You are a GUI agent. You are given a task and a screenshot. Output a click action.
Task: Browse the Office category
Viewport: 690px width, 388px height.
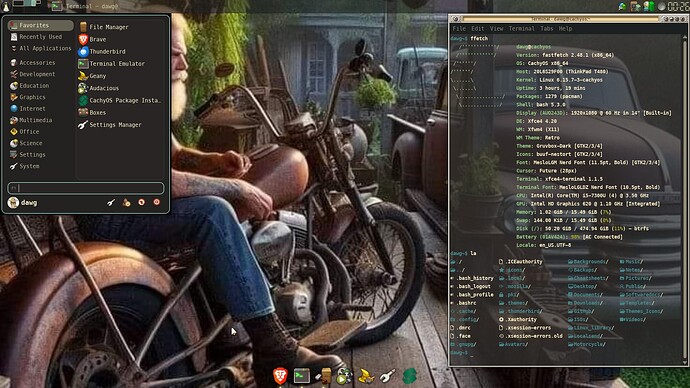(x=41, y=132)
